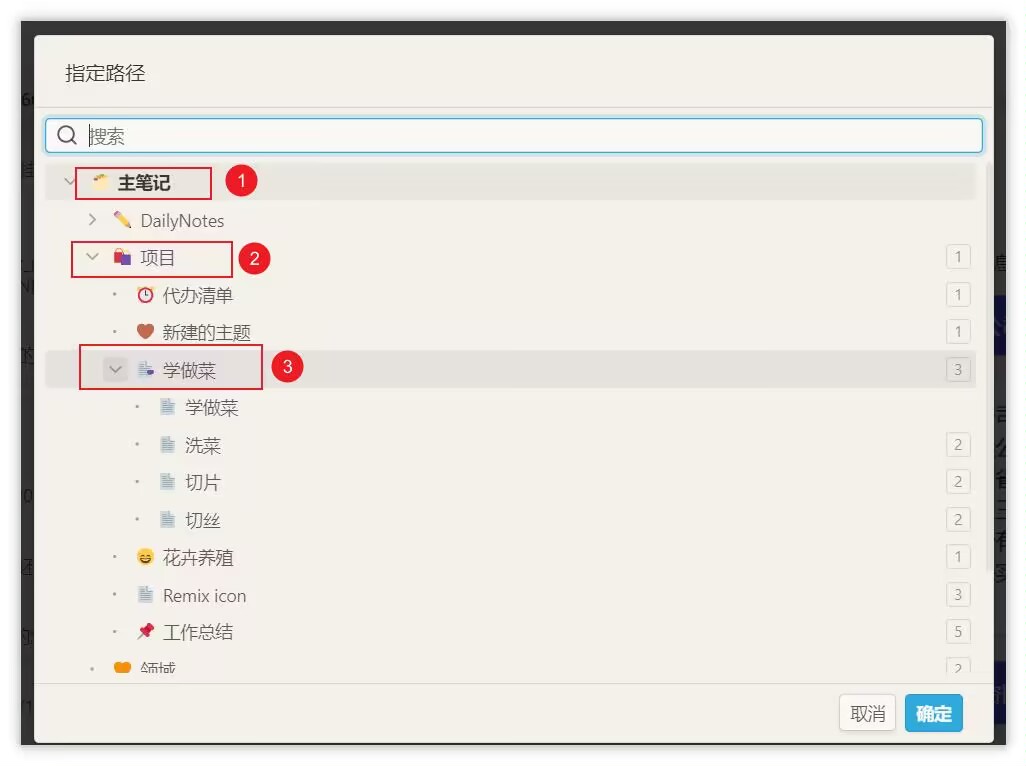Click the count badge on 洗菜 row
This screenshot has width=1026, height=766.
tap(958, 445)
